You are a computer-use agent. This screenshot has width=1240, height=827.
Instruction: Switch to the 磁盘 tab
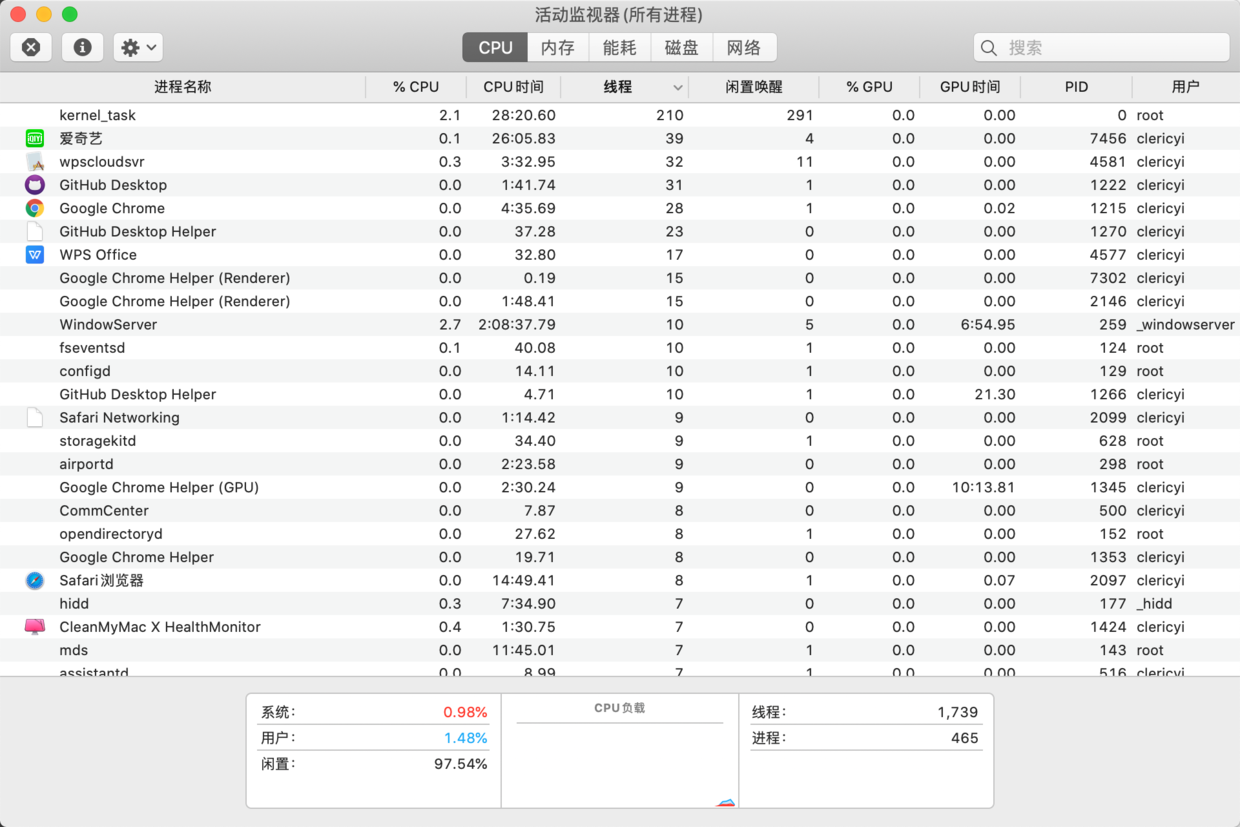tap(682, 47)
